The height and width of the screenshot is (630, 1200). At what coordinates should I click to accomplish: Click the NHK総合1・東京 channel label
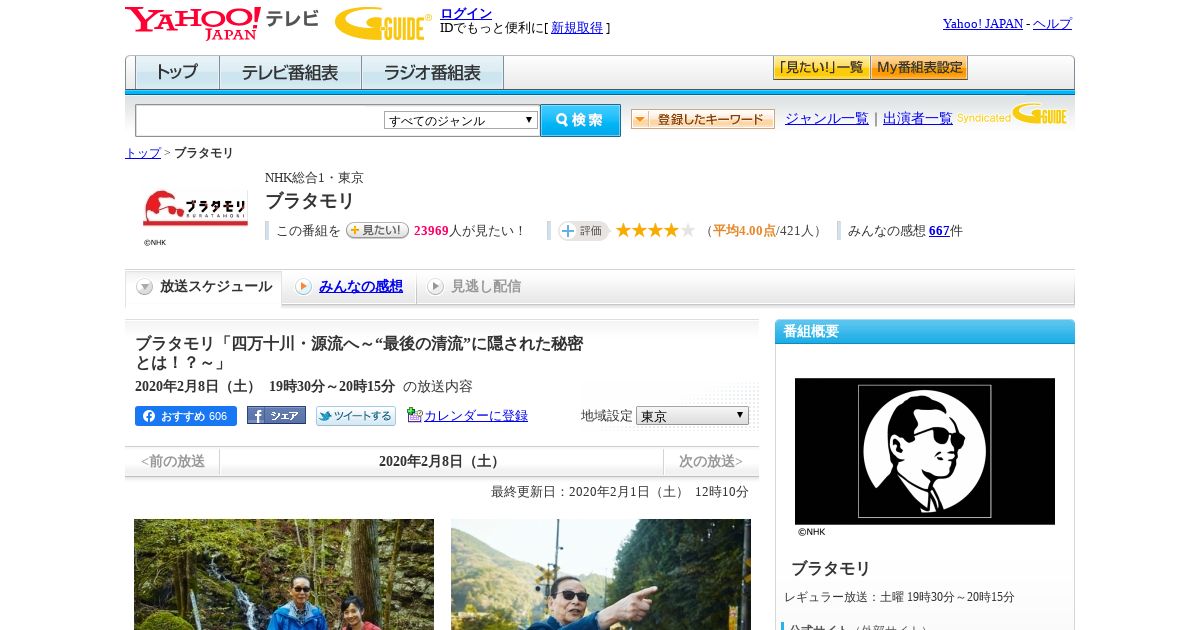point(314,178)
